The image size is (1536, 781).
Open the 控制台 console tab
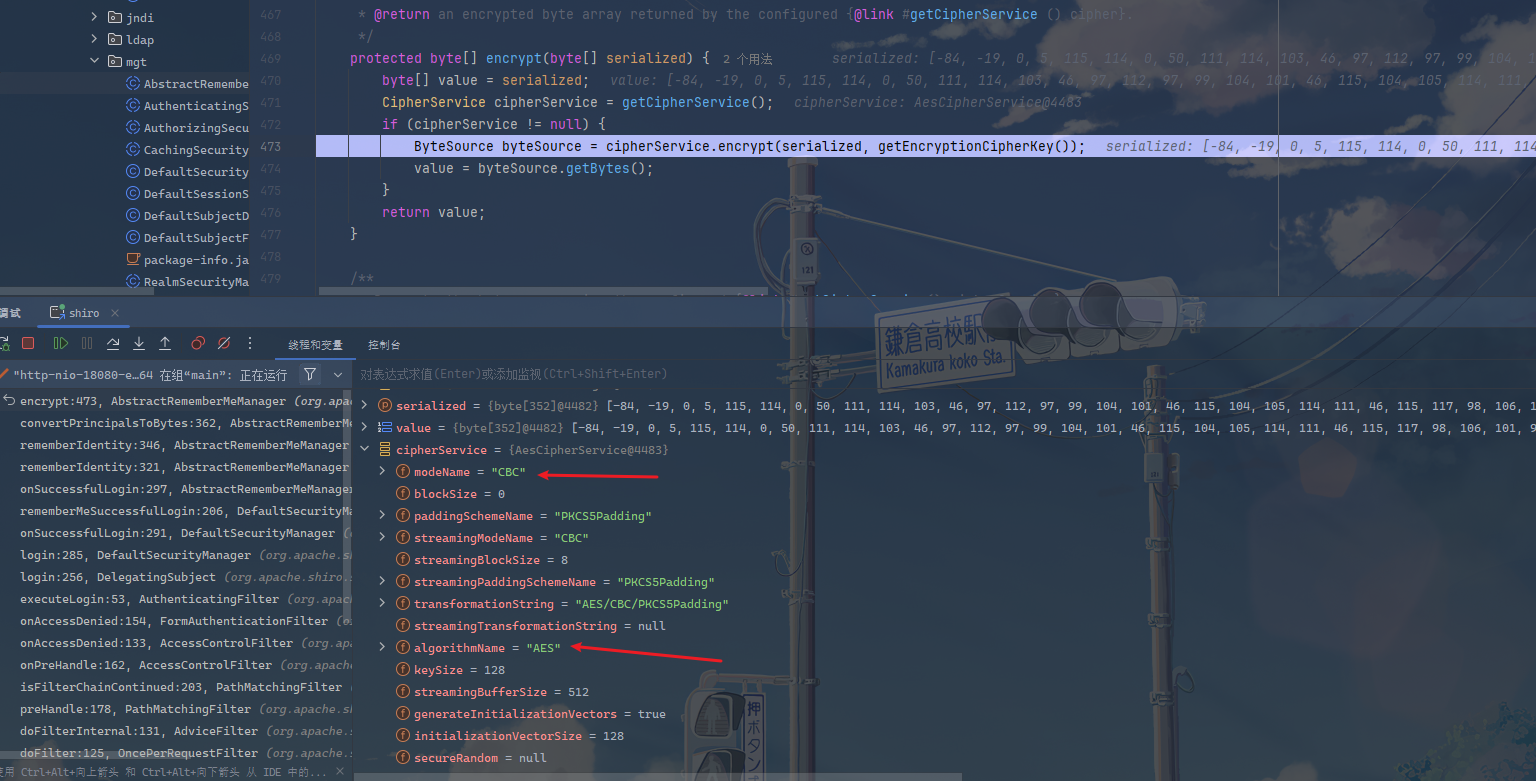(x=384, y=345)
